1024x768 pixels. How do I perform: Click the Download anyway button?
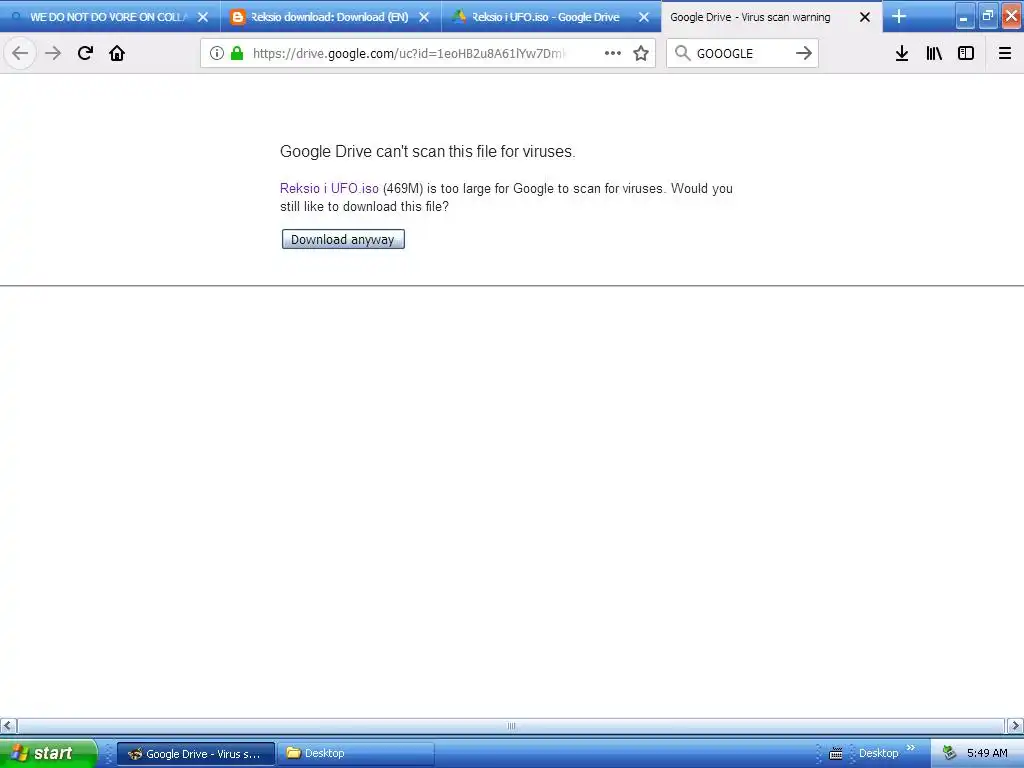click(343, 239)
